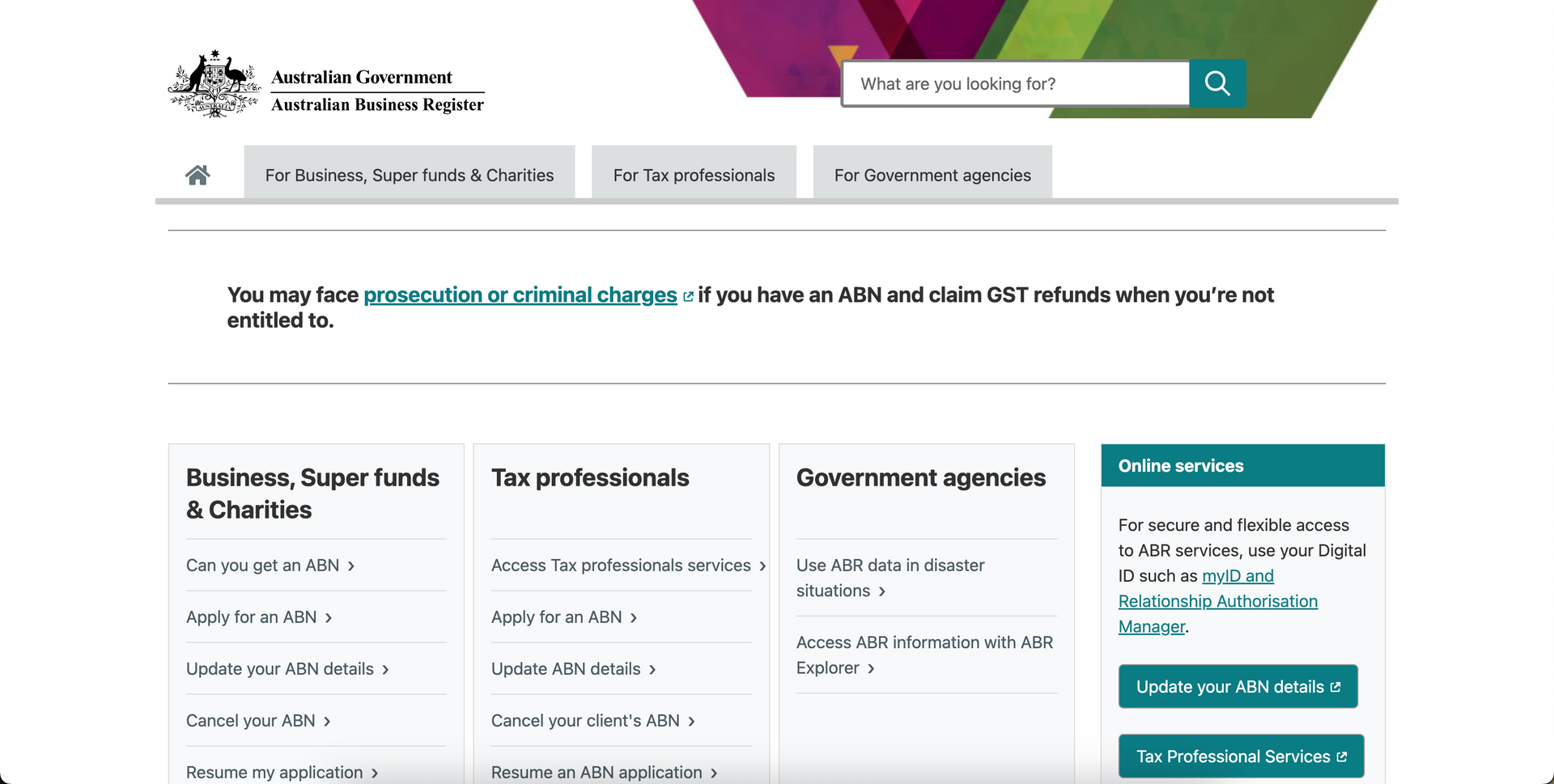The image size is (1554, 784).
Task: Open Access ABR information with ABR Explorer
Action: point(924,655)
